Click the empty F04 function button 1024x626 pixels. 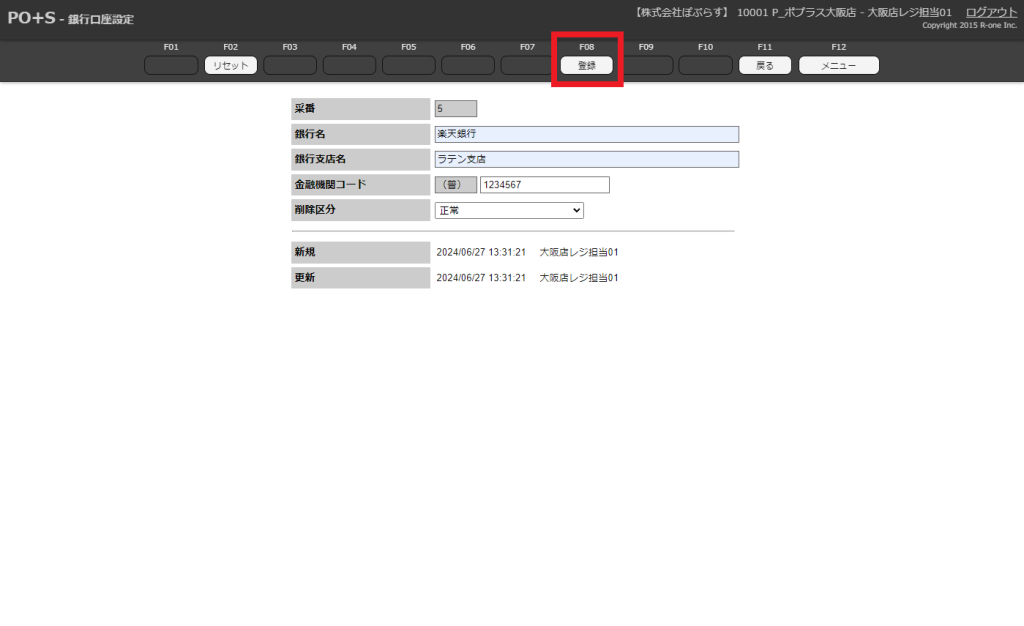(x=349, y=65)
